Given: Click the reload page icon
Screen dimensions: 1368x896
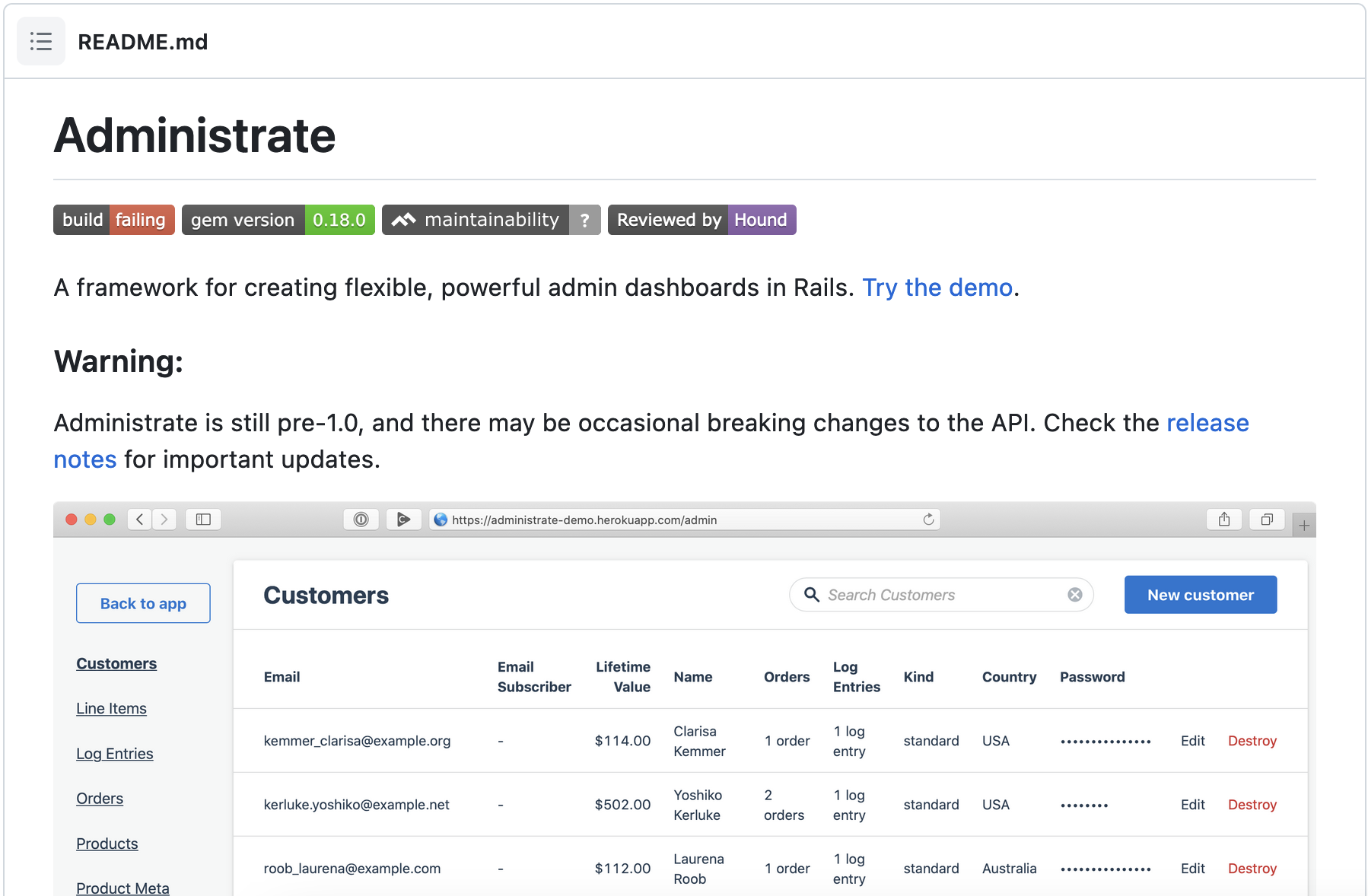Looking at the screenshot, I should point(928,519).
